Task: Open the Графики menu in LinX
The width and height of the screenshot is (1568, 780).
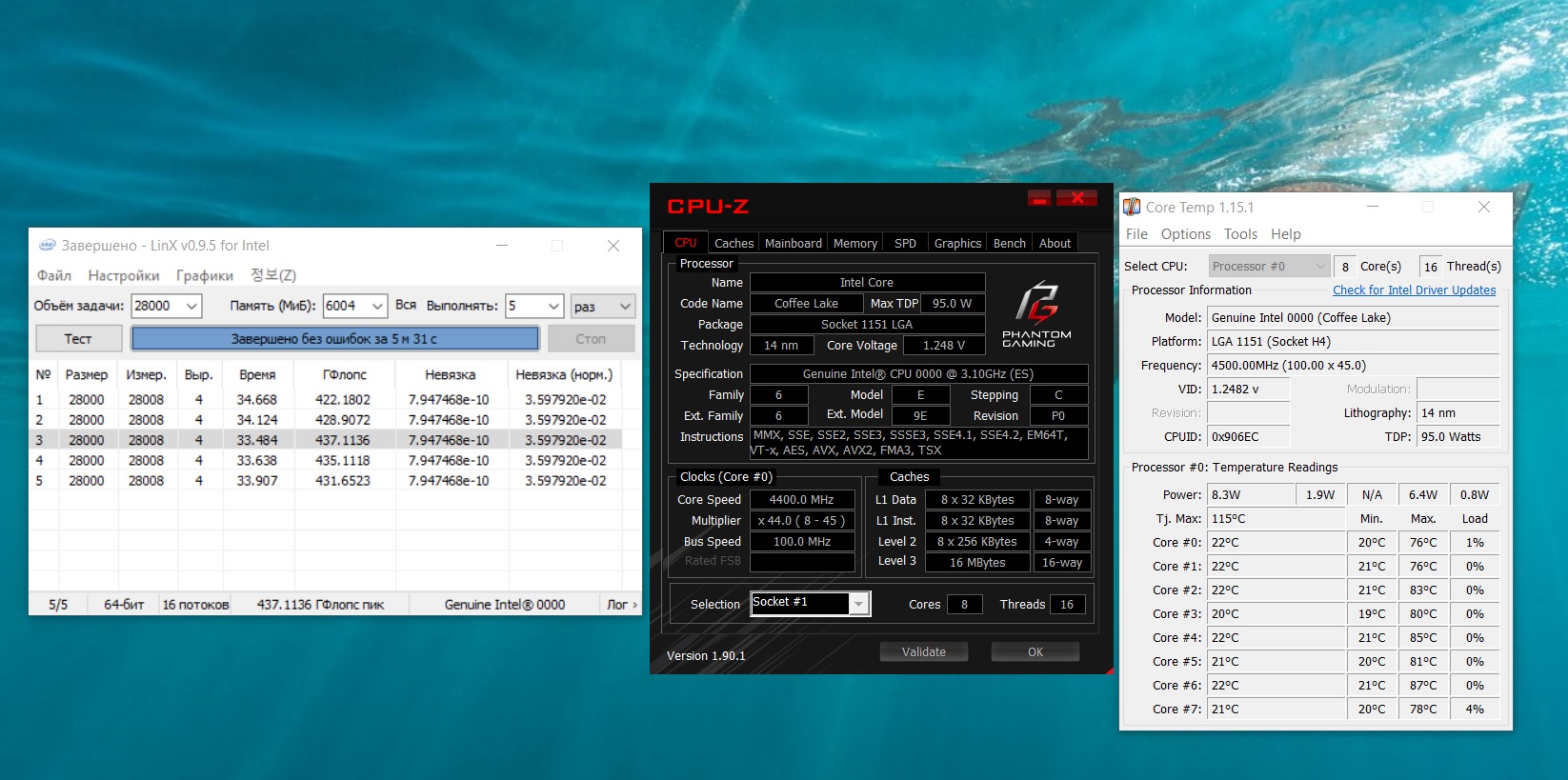Action: click(205, 275)
